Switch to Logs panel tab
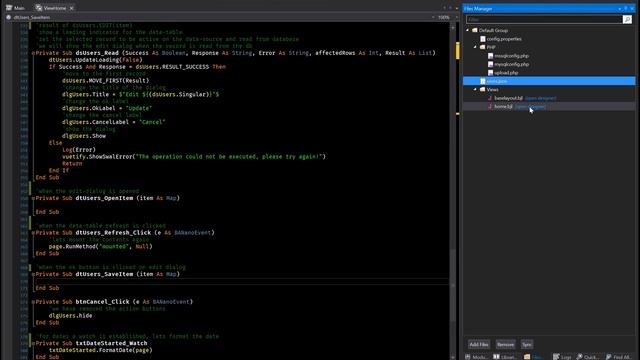The width and height of the screenshot is (640, 360). [x=562, y=357]
